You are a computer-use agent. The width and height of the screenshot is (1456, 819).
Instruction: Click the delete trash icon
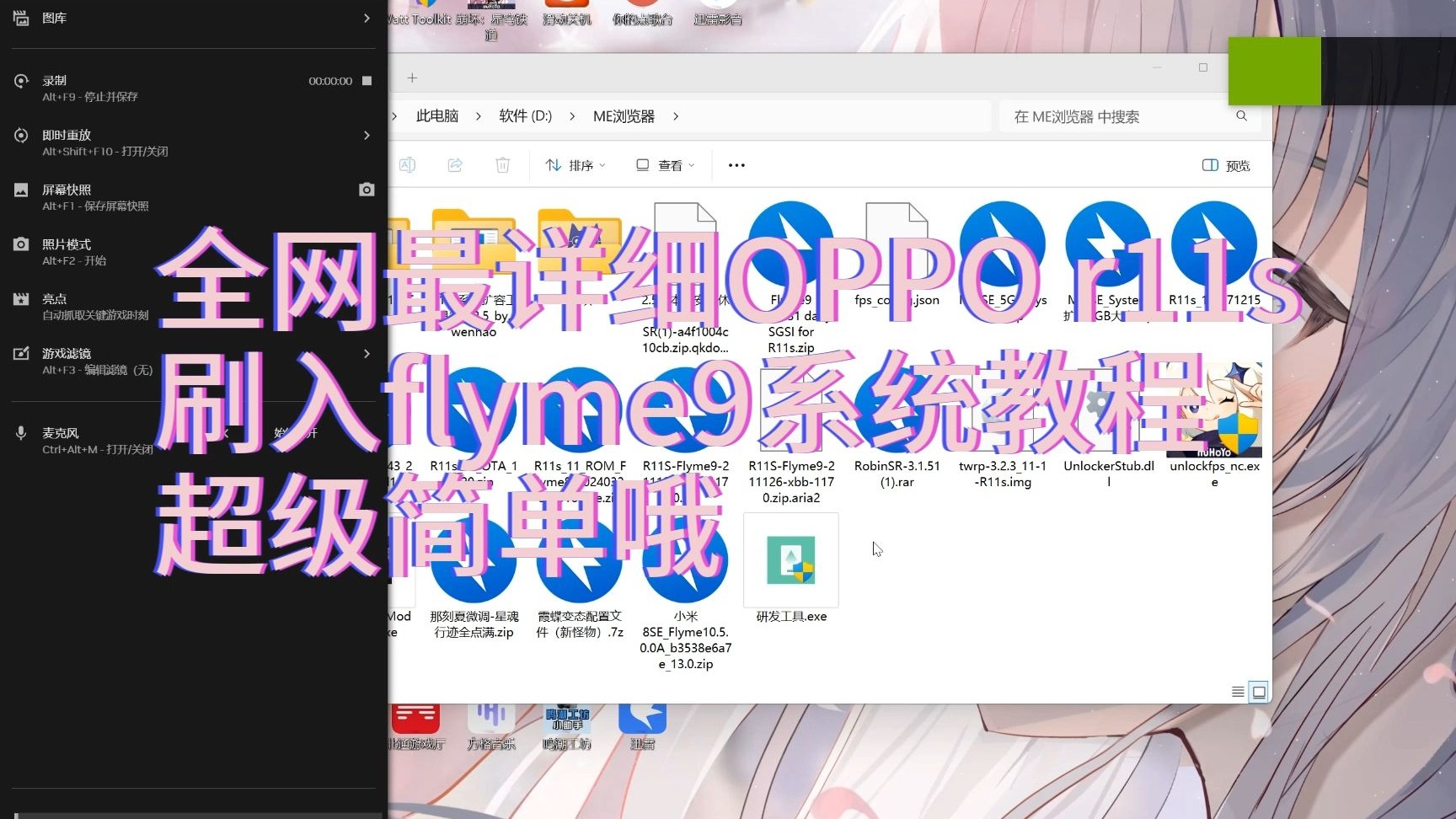tap(502, 165)
